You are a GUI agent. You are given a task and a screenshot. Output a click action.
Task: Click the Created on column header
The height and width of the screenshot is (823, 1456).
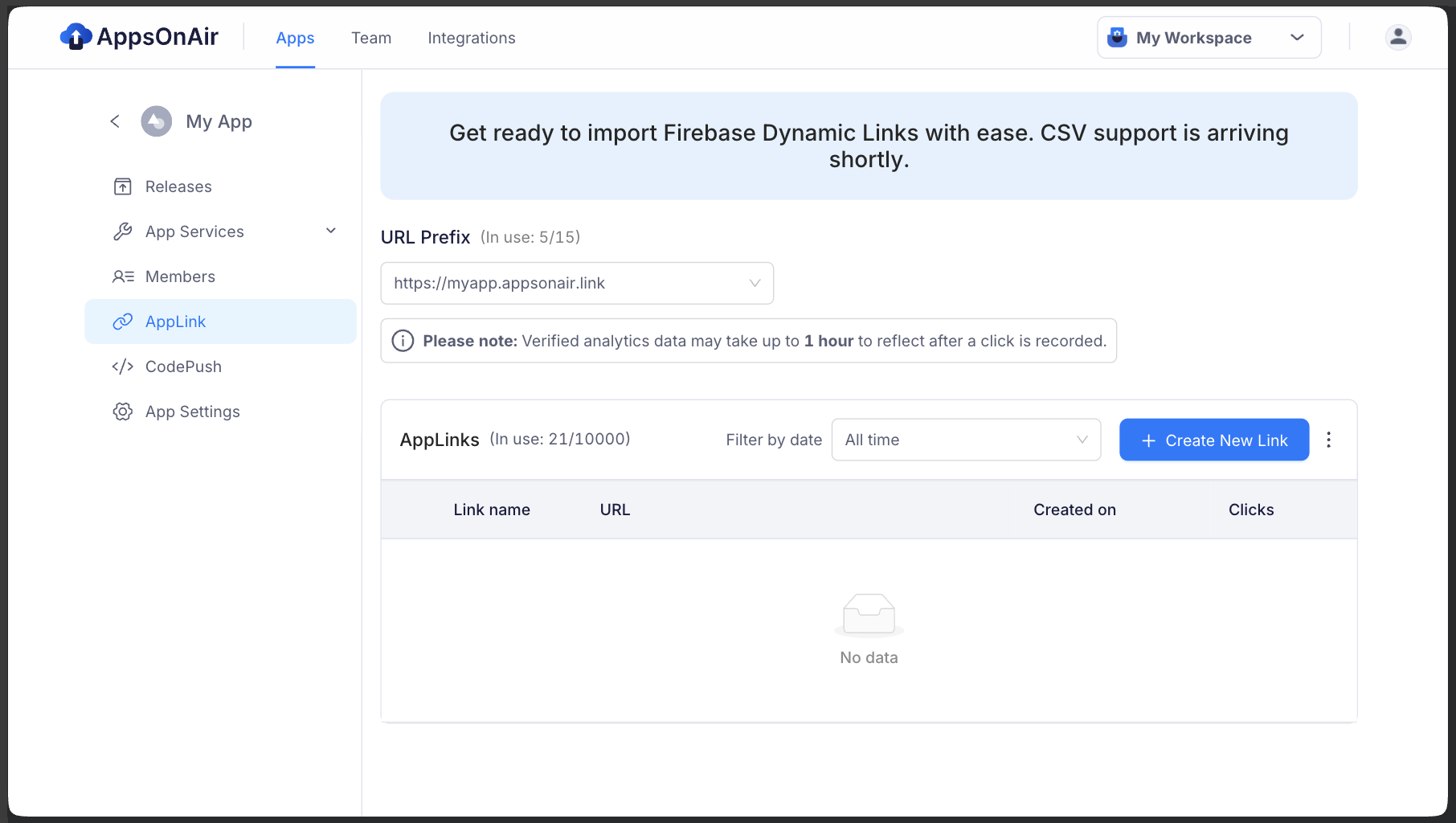(1074, 510)
